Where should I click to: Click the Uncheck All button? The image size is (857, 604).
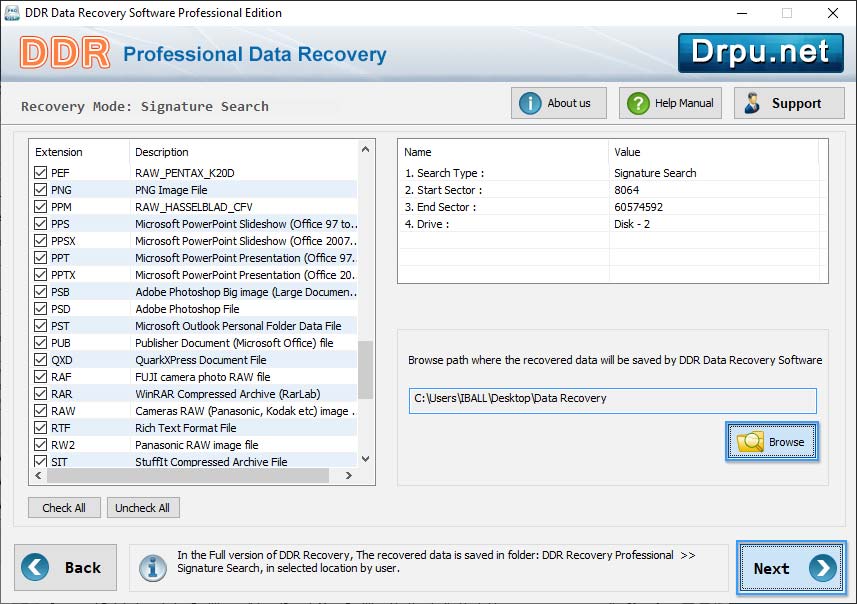pyautogui.click(x=143, y=508)
